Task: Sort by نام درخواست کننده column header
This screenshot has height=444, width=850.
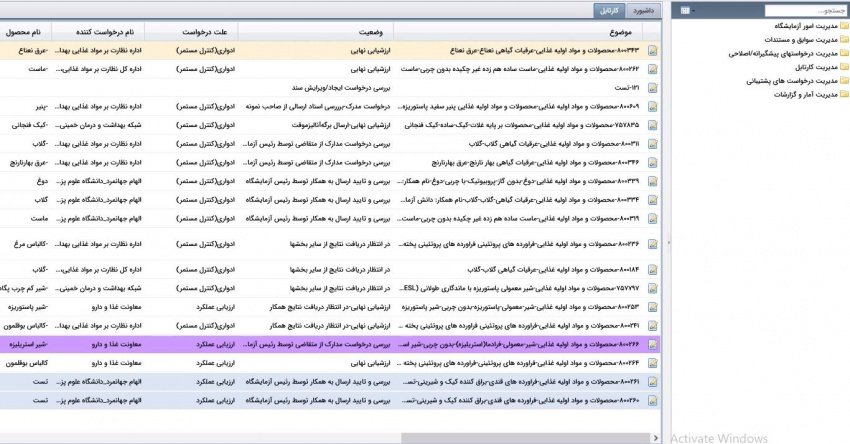Action: point(98,32)
